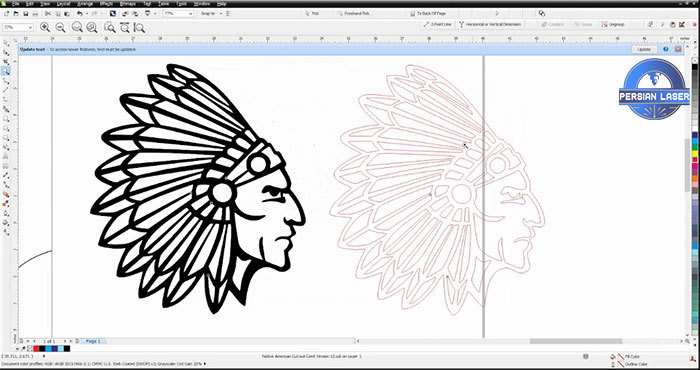
Task: Click the Update button in notification bar
Action: click(644, 49)
